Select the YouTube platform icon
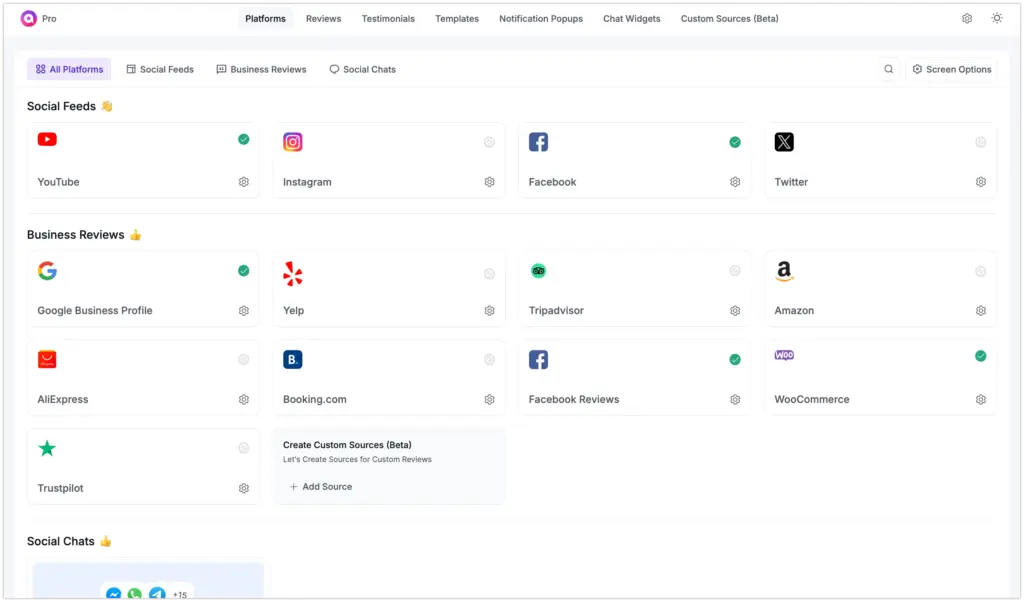This screenshot has width=1024, height=602. click(47, 141)
